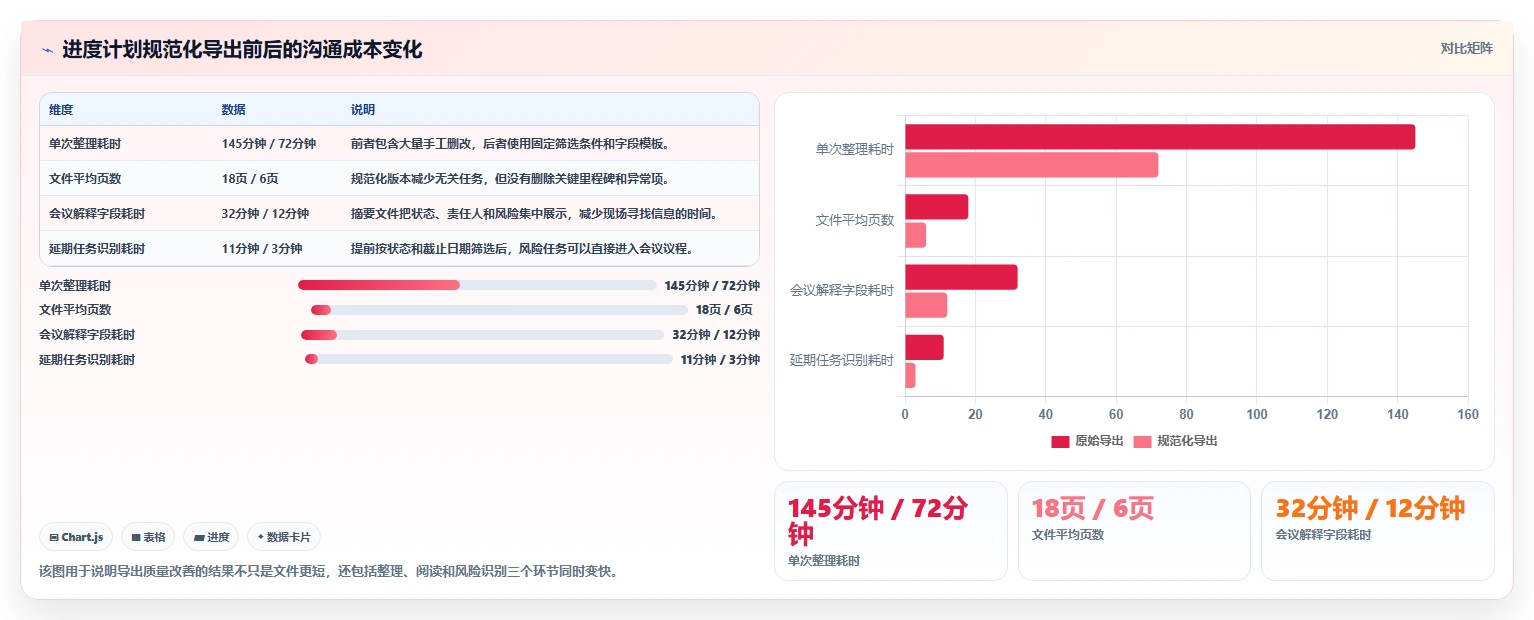This screenshot has width=1534, height=620.
Task: Click the lightning icon beside the title
Action: (47, 50)
